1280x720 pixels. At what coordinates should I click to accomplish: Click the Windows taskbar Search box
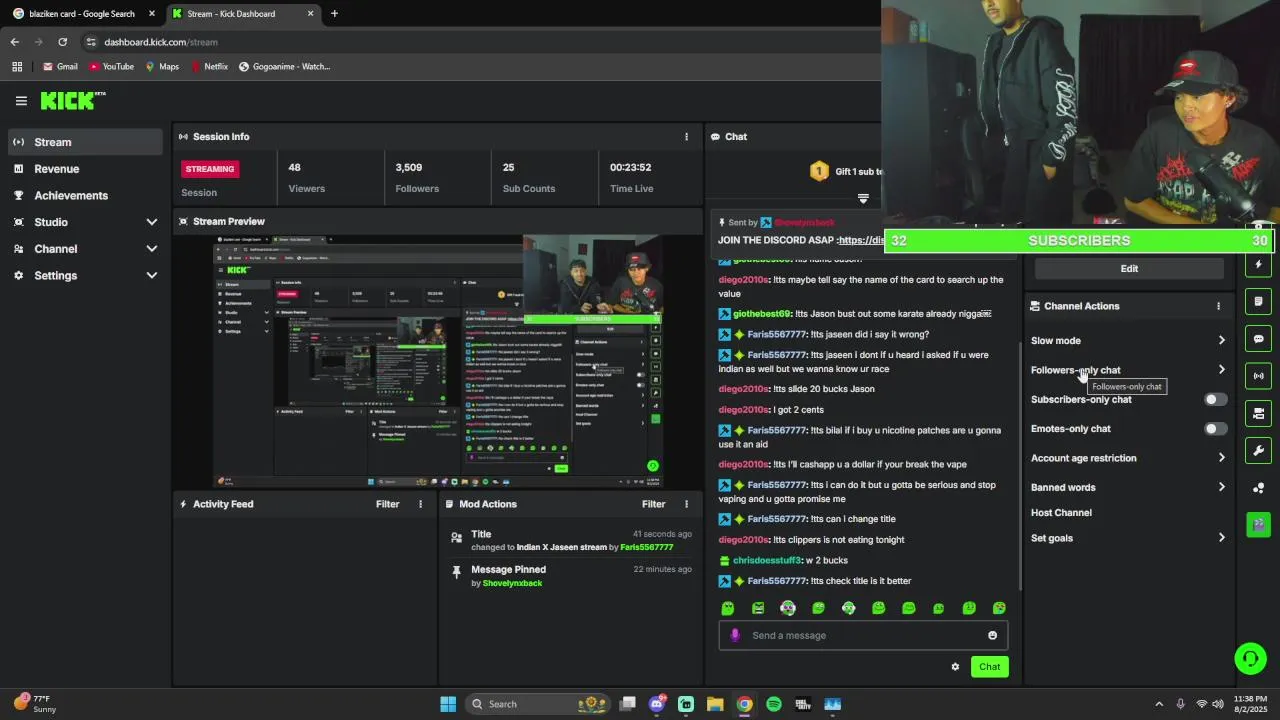tap(540, 704)
